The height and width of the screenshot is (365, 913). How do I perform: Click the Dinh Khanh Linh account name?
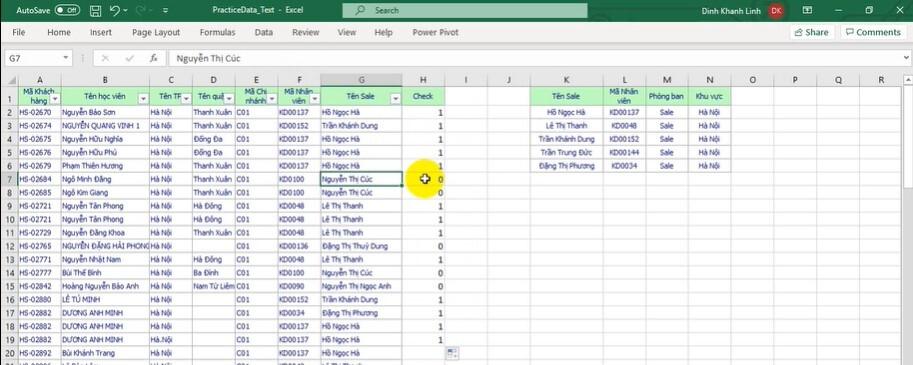click(732, 10)
